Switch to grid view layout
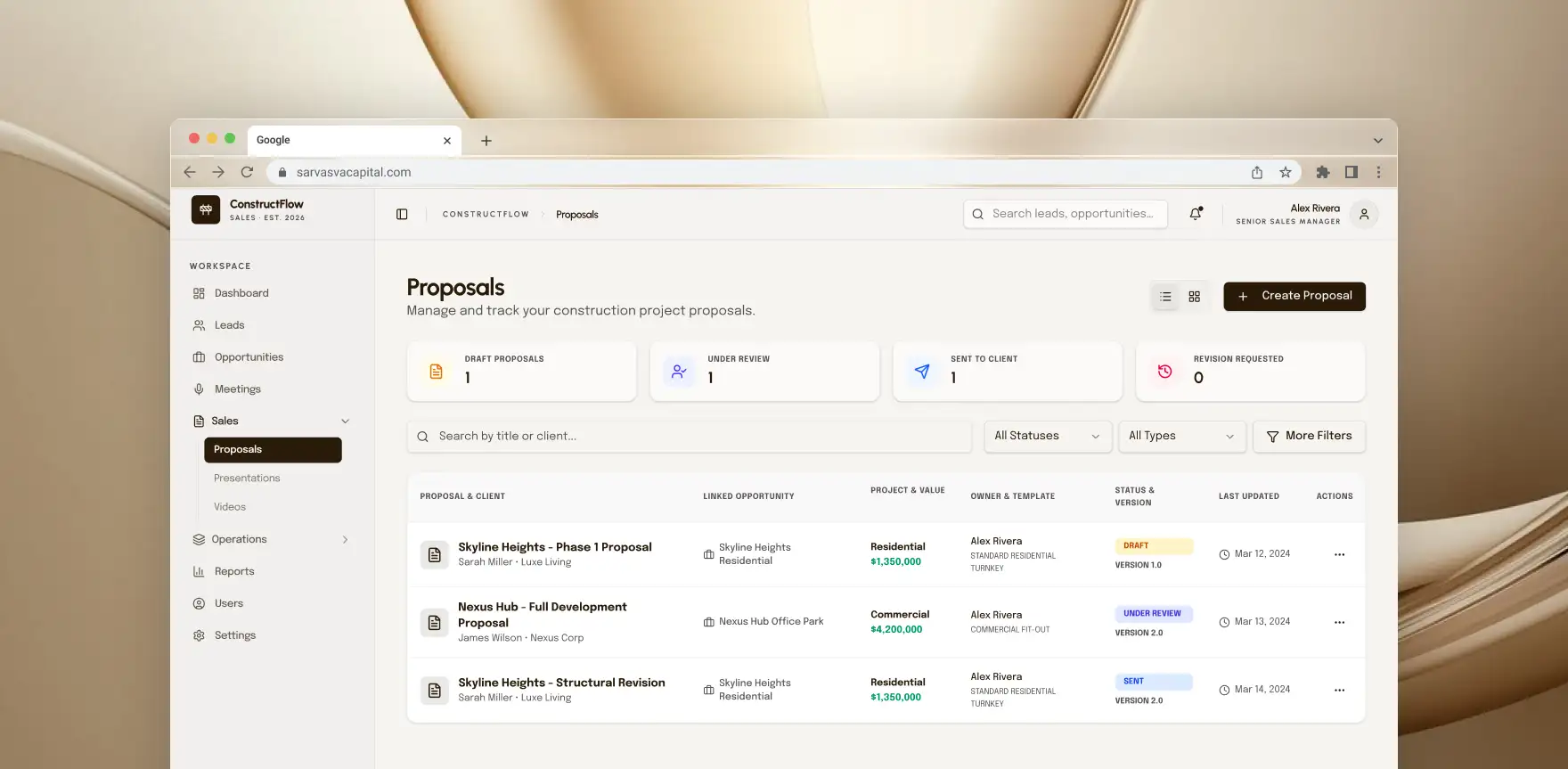1568x769 pixels. pyautogui.click(x=1195, y=297)
